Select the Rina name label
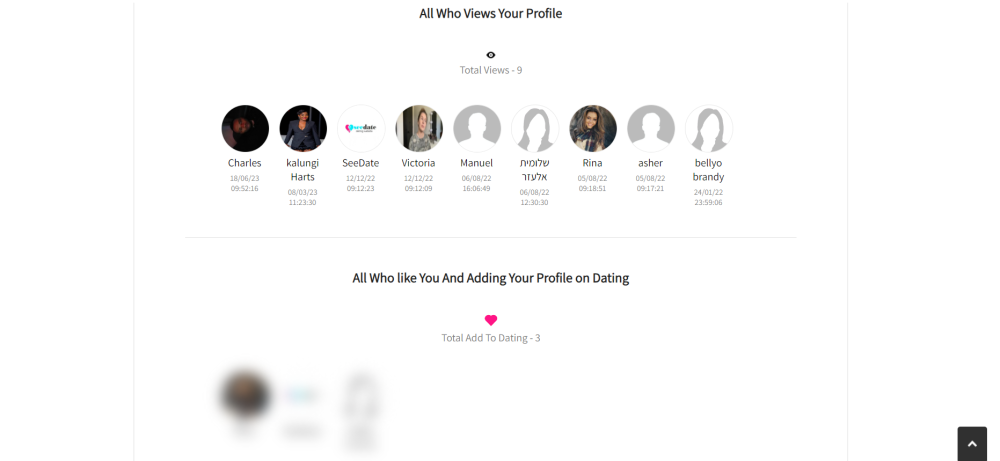This screenshot has height=461, width=1000. tap(592, 163)
